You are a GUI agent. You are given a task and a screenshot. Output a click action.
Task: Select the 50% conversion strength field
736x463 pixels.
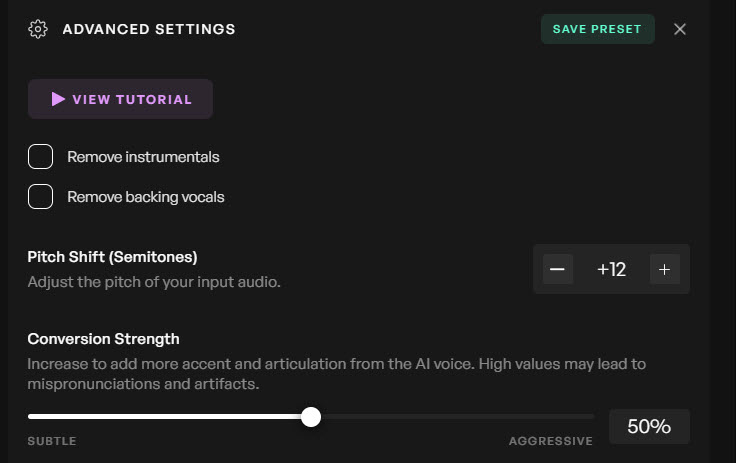click(649, 426)
